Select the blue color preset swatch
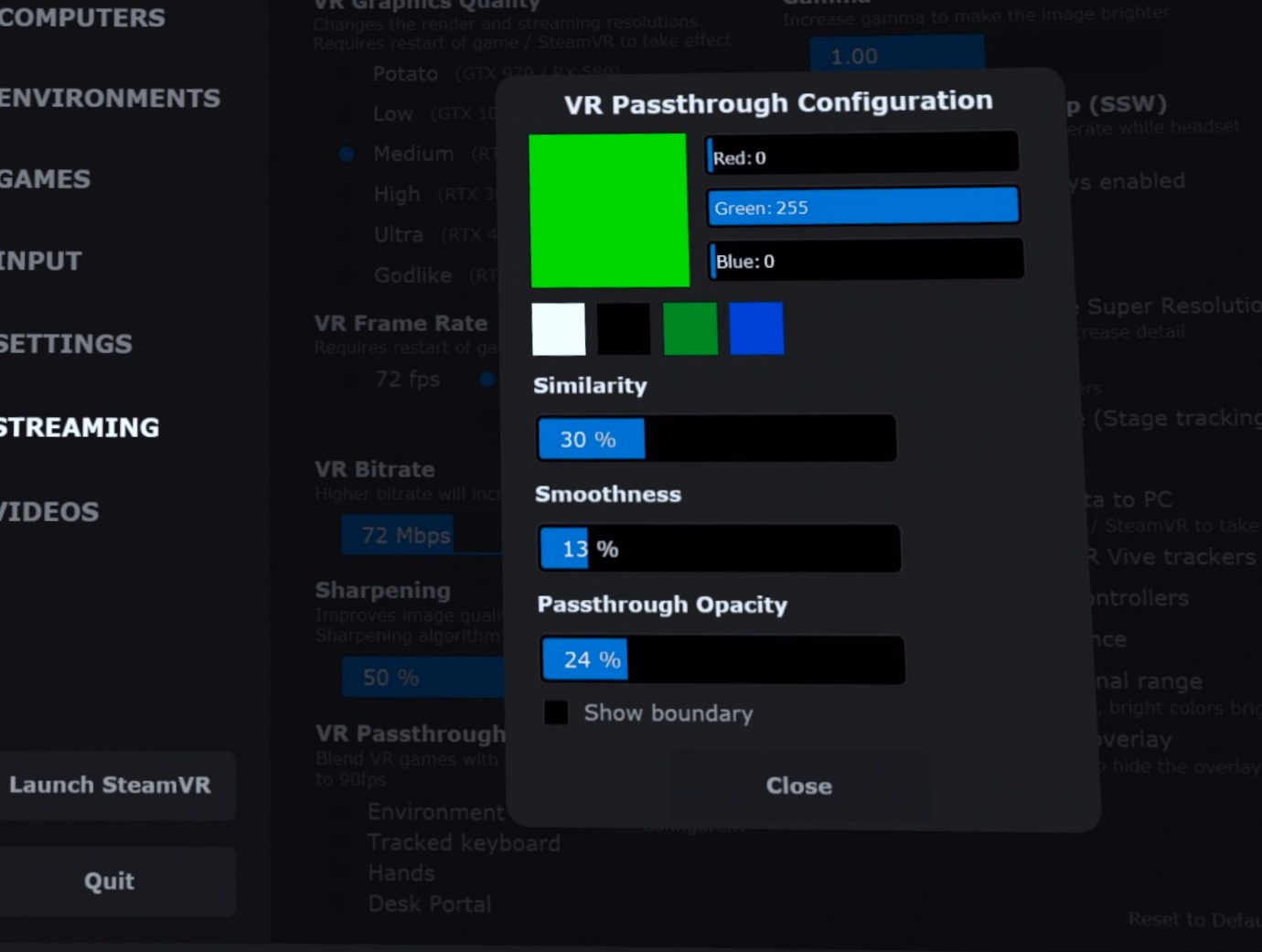This screenshot has height=952, width=1262. point(756,328)
